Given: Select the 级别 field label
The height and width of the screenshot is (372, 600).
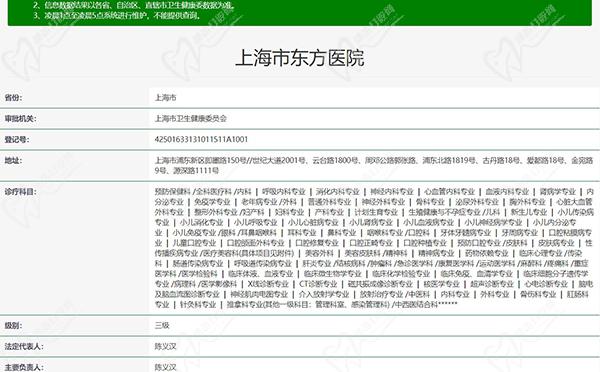Looking at the screenshot, I should click(13, 326).
